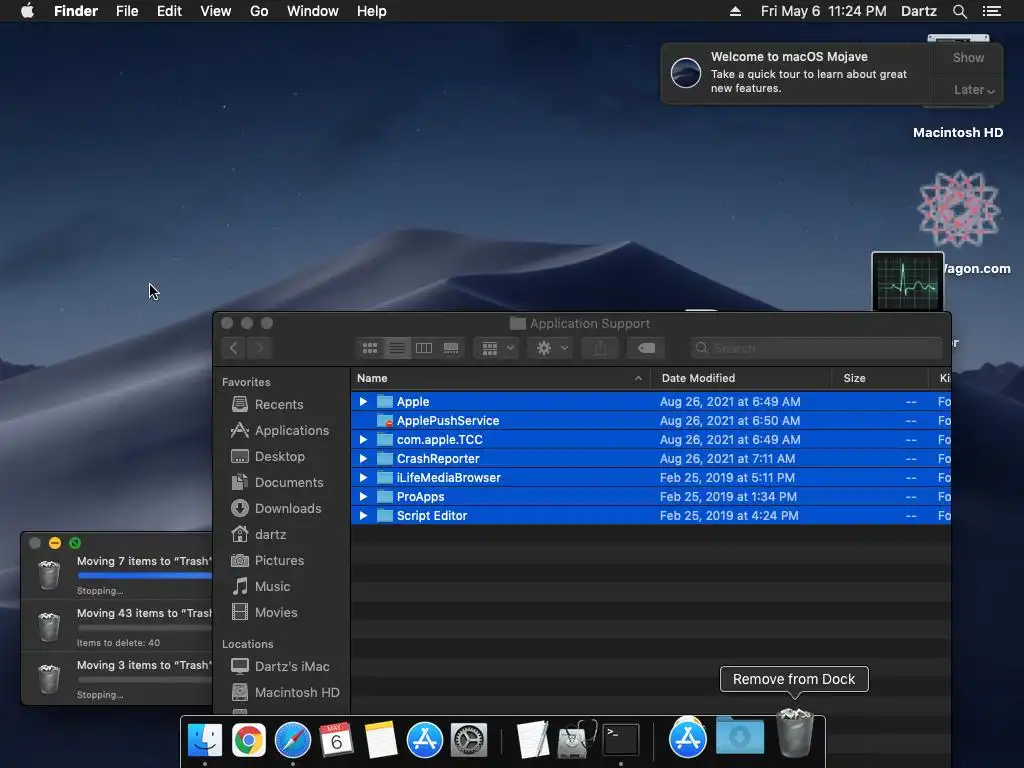Screen dimensions: 1024x768
Task: Open the Finder menu
Action: point(76,11)
